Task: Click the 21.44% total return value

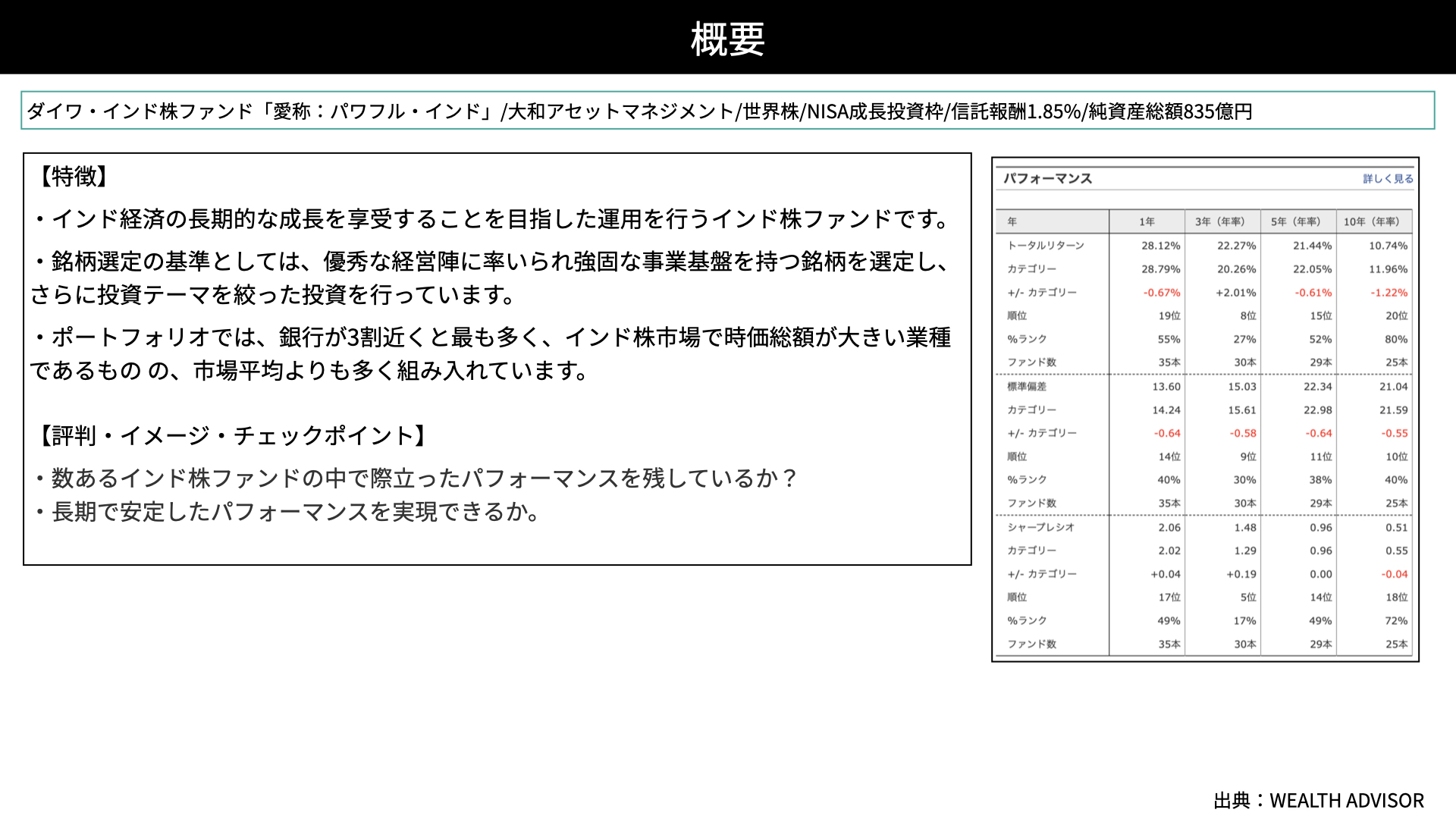Action: coord(1313,246)
